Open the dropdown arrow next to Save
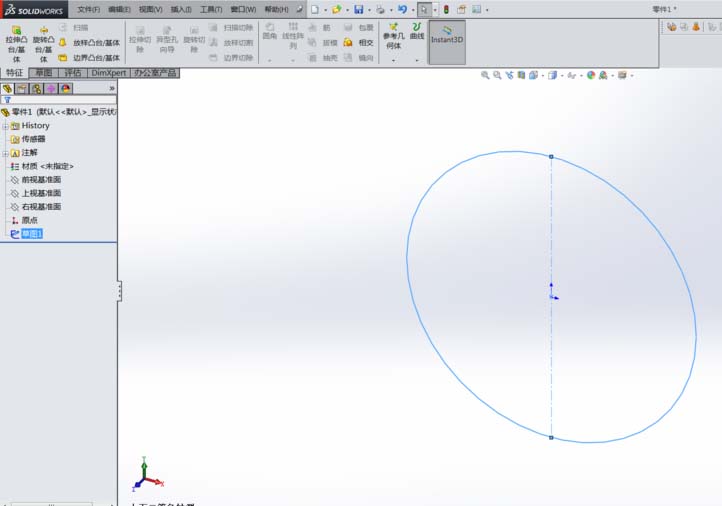The width and height of the screenshot is (722, 506). pyautogui.click(x=369, y=10)
